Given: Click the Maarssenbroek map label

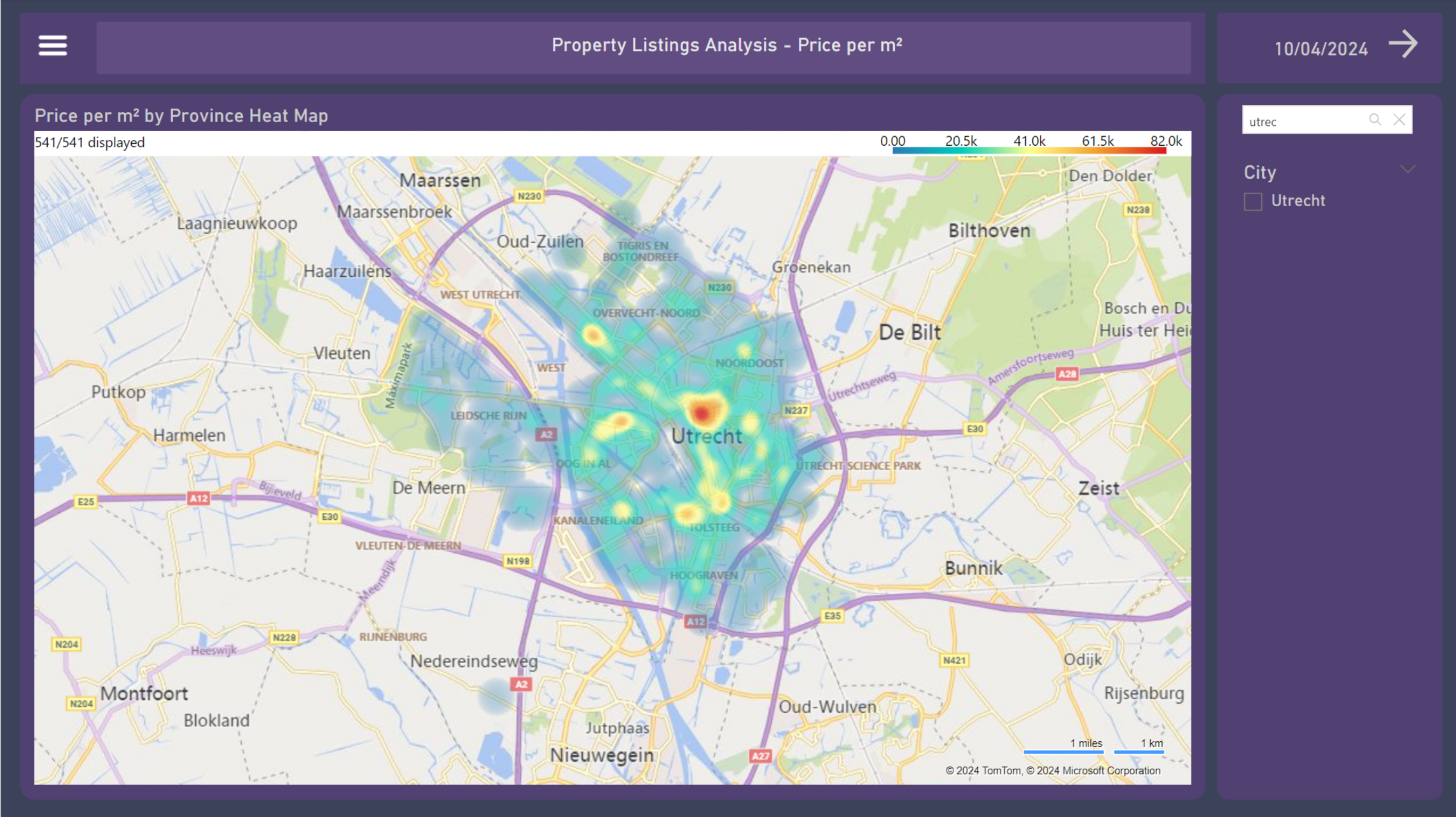Looking at the screenshot, I should point(394,212).
